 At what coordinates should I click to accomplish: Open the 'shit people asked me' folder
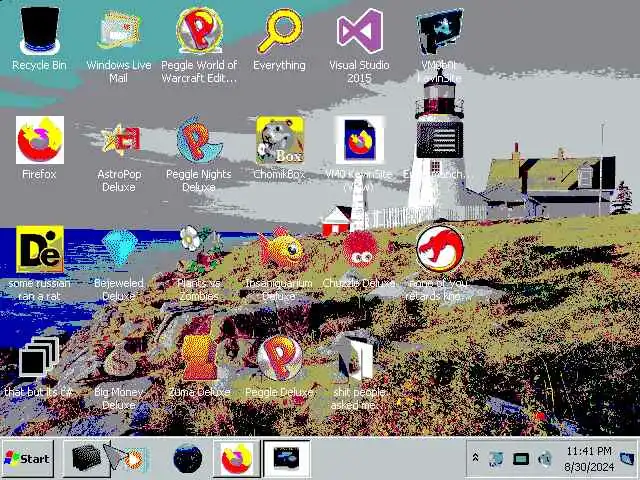click(x=356, y=358)
